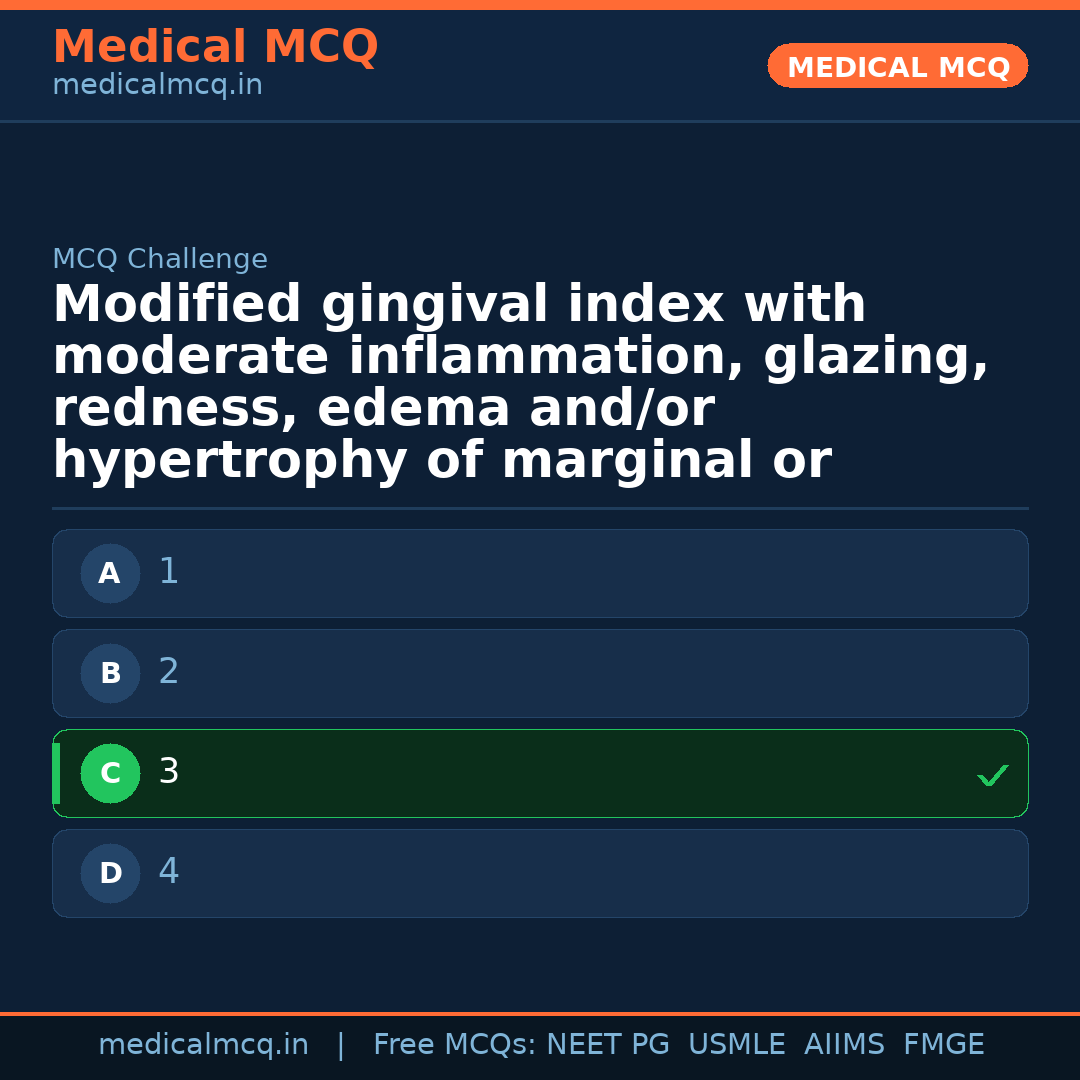This screenshot has height=1080, width=1080.
Task: Select the highlighted answer option 3
Action: [x=540, y=773]
